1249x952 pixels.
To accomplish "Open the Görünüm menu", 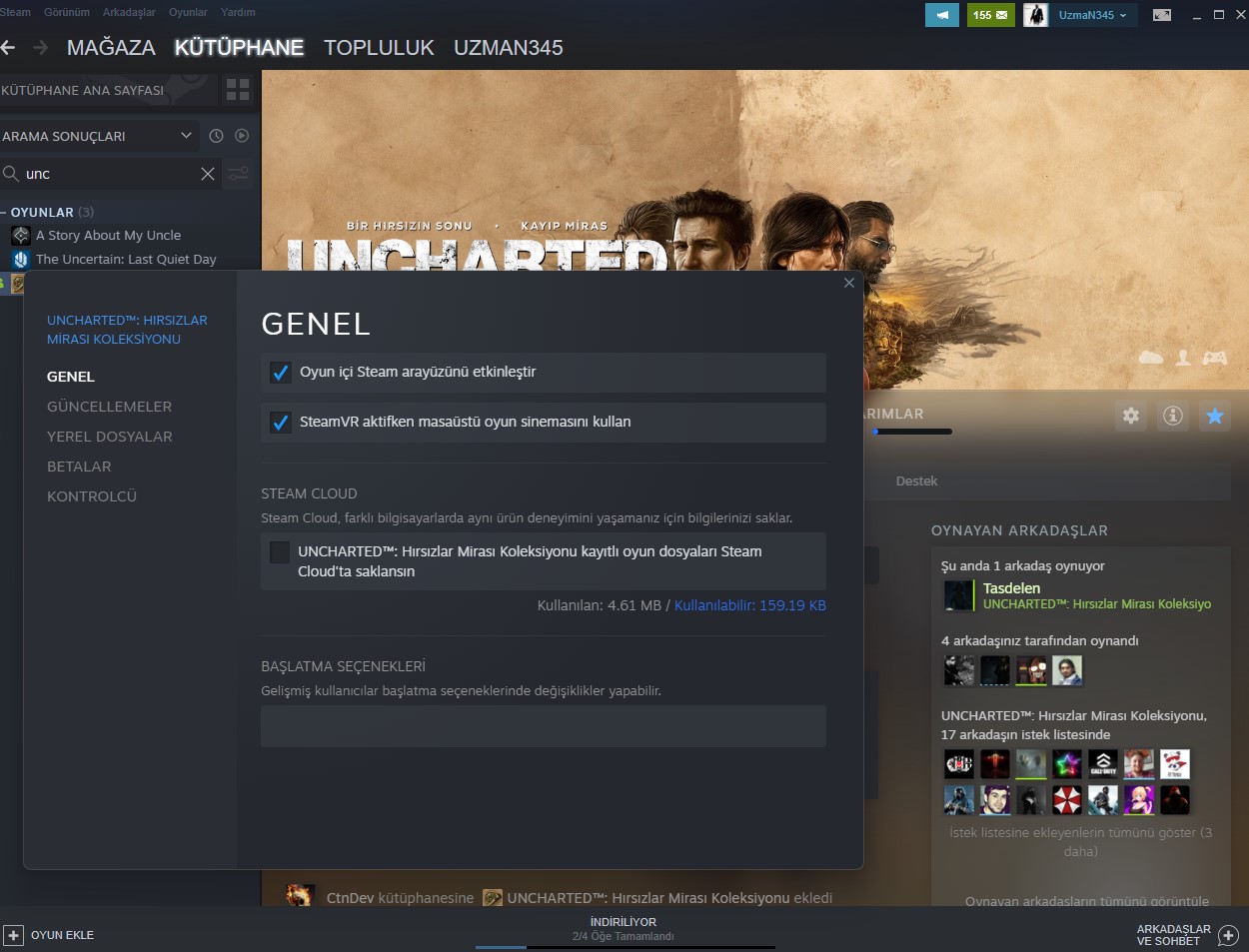I will coord(67,12).
